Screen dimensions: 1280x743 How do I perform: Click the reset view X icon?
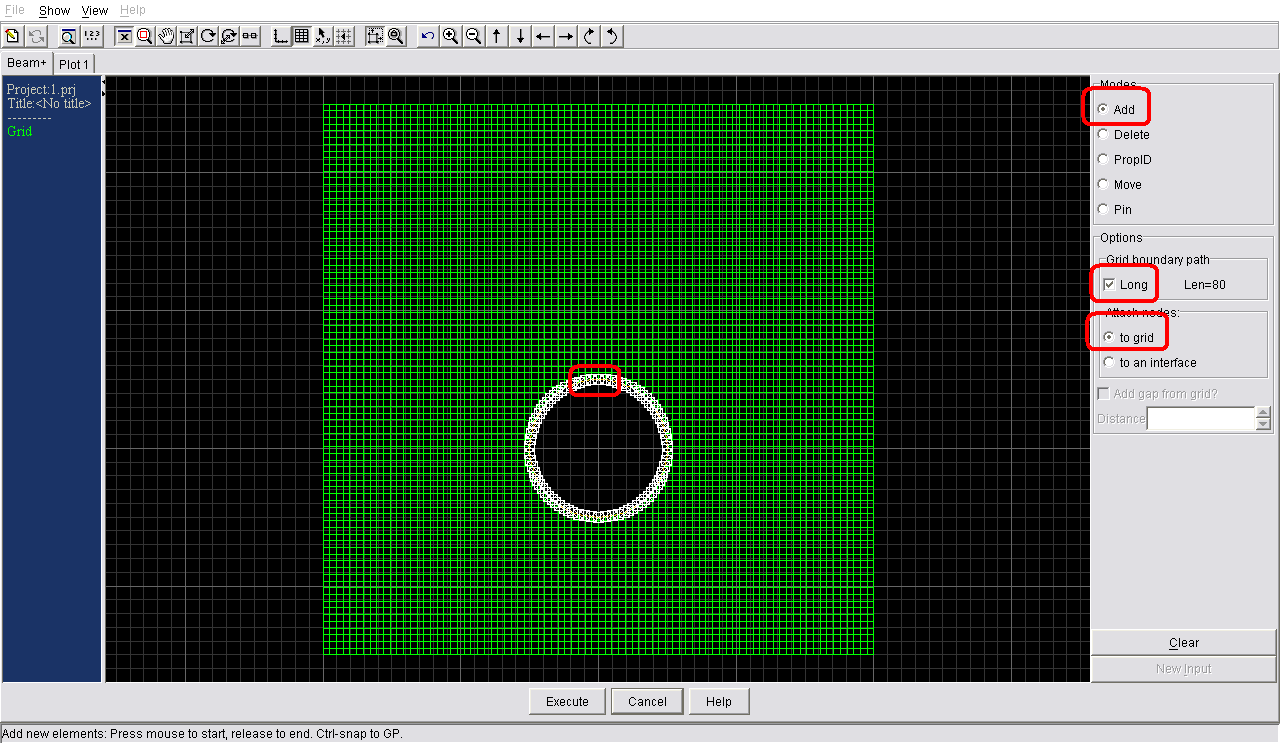tap(124, 36)
